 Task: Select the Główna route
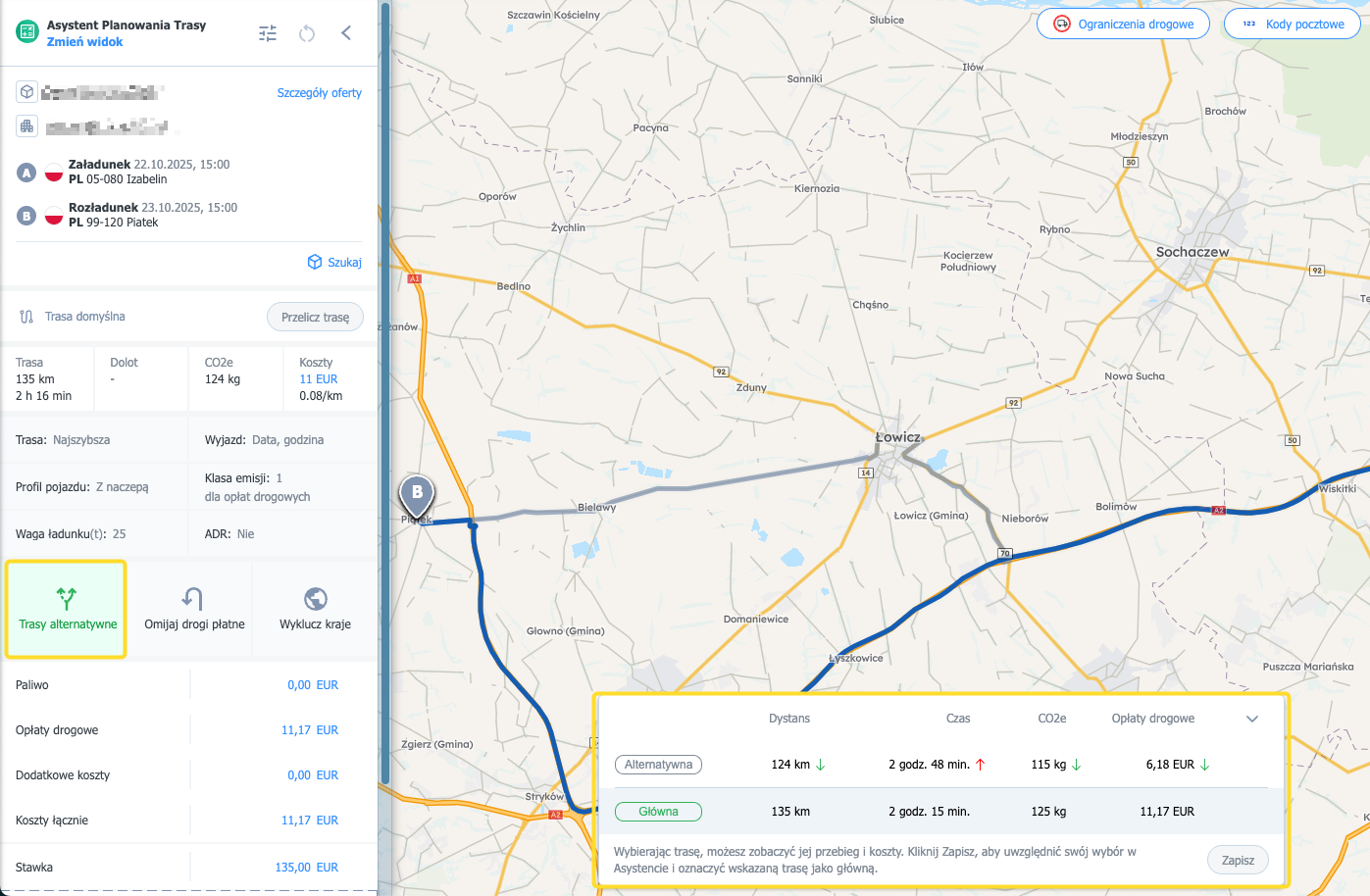click(658, 812)
